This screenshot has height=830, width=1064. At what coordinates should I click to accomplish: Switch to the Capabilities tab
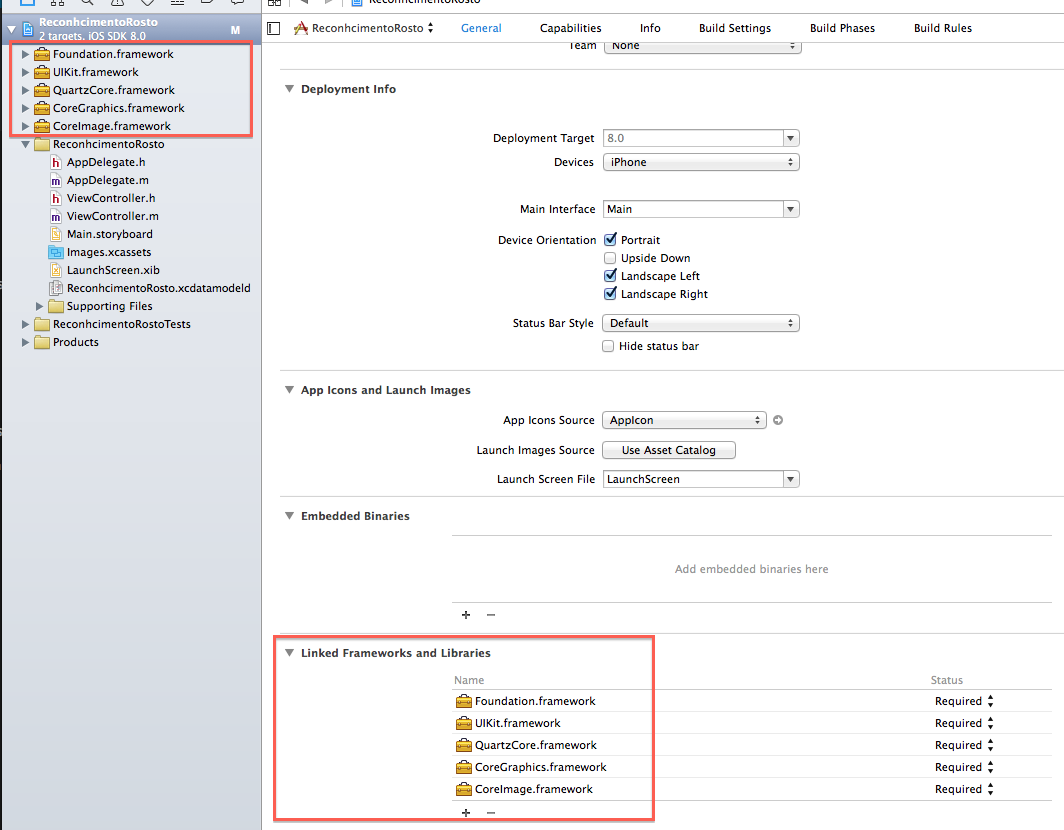pos(571,28)
